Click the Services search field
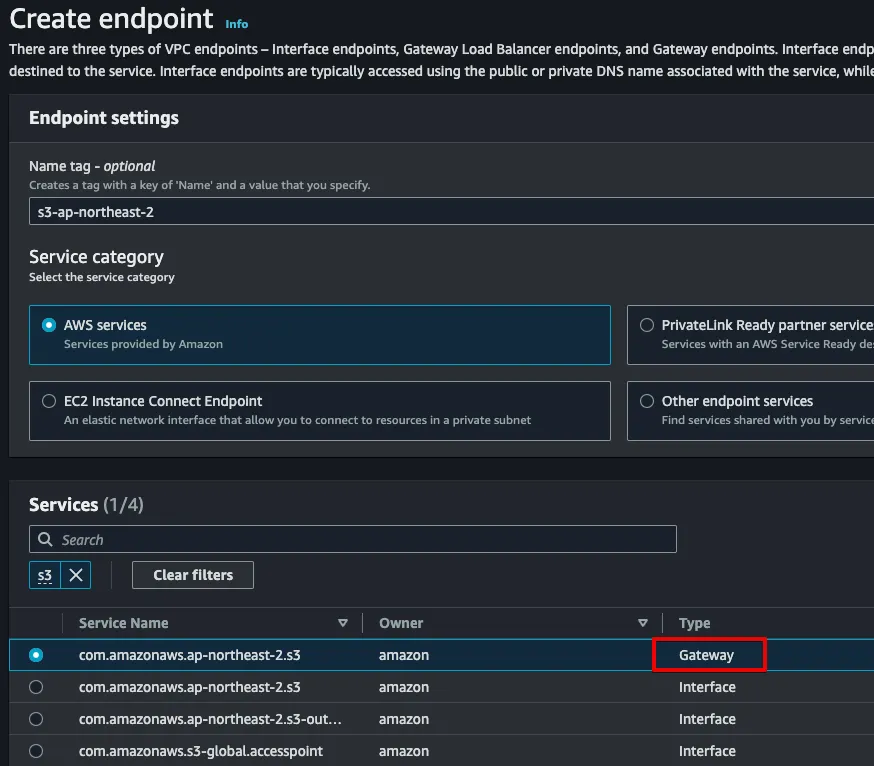This screenshot has height=766, width=874. [360, 539]
